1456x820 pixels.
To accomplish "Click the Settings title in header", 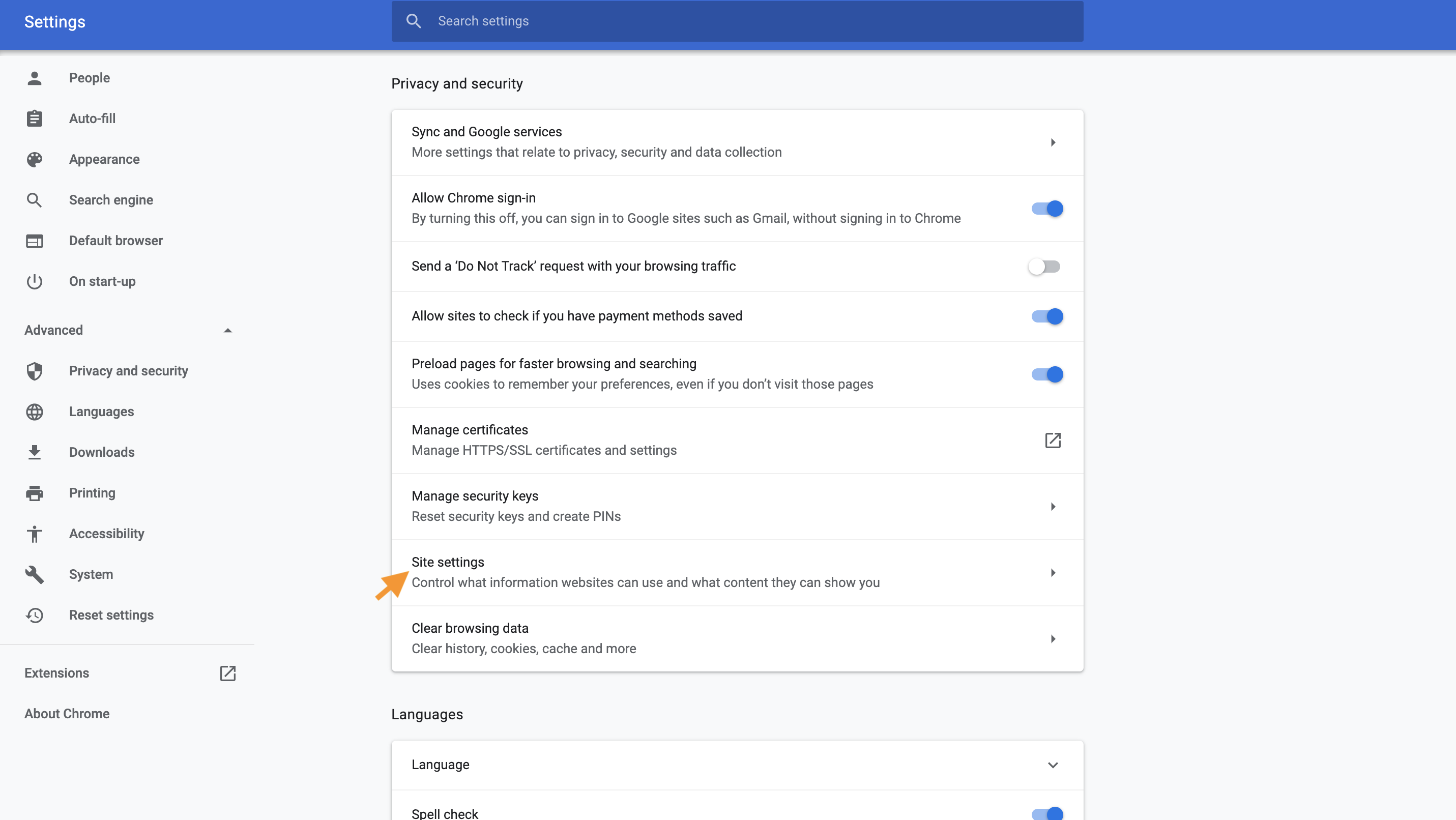I will [x=54, y=21].
